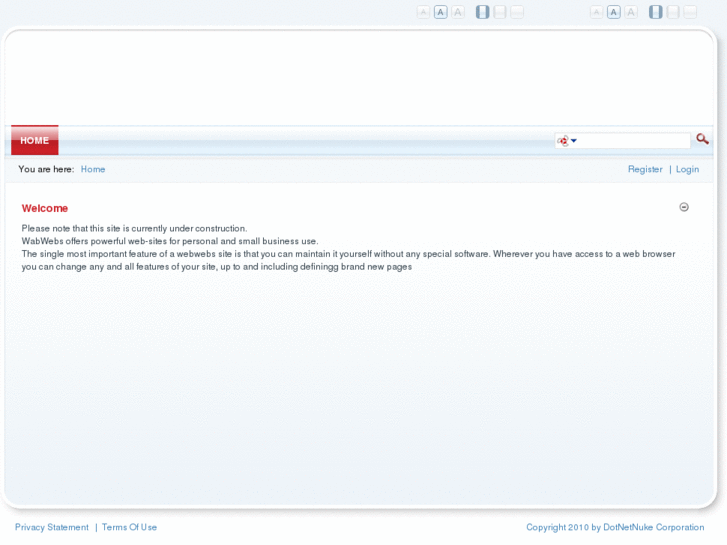Select small text size in right icon set
This screenshot has height=545, width=727.
point(596,12)
